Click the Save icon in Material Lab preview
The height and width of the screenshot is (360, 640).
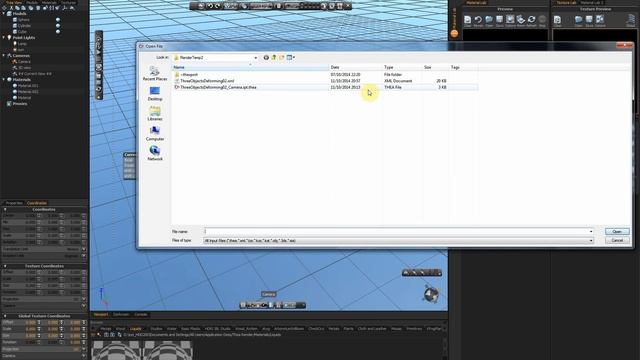(x=499, y=20)
